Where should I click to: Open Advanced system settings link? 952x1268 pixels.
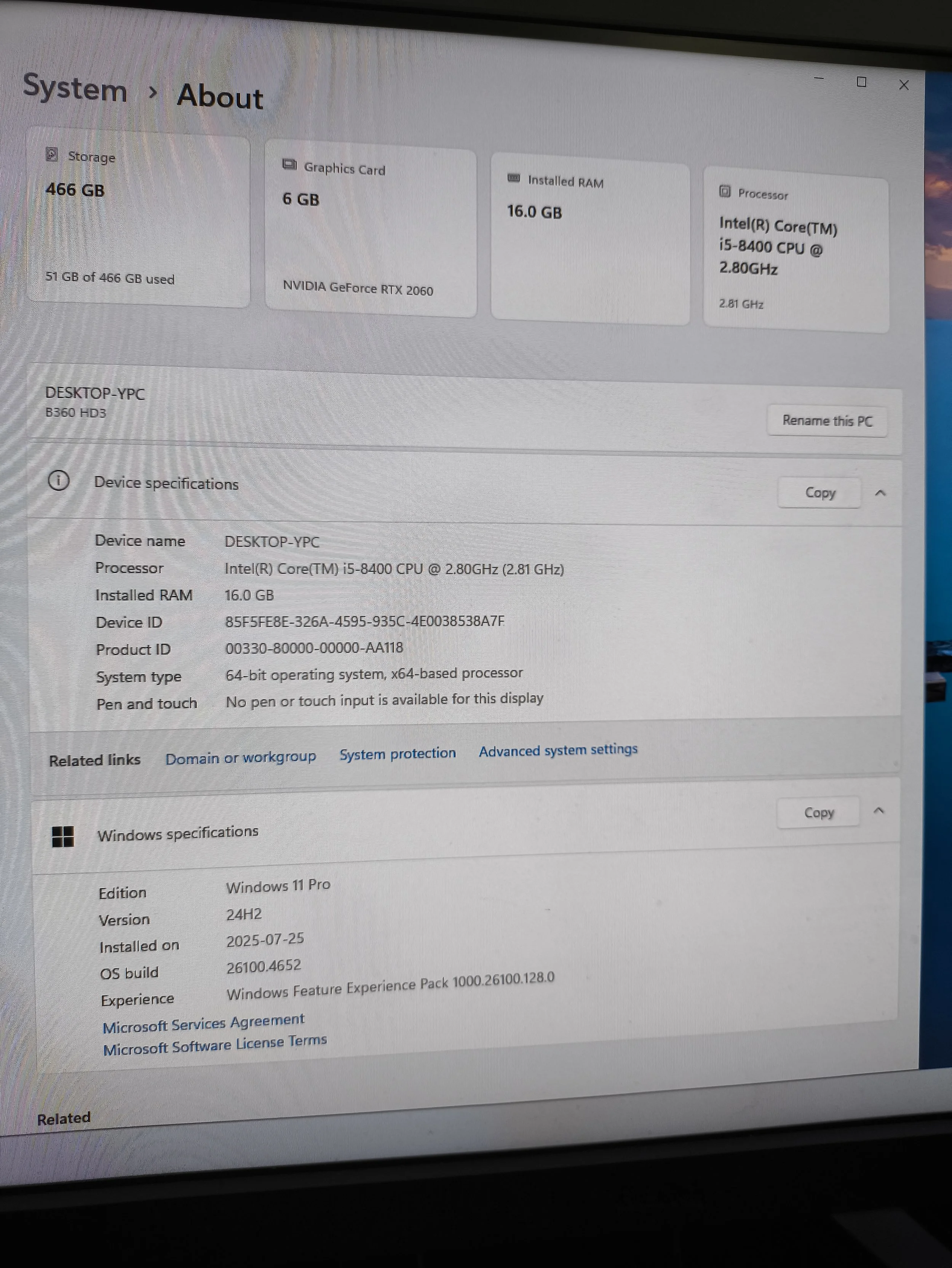[557, 750]
